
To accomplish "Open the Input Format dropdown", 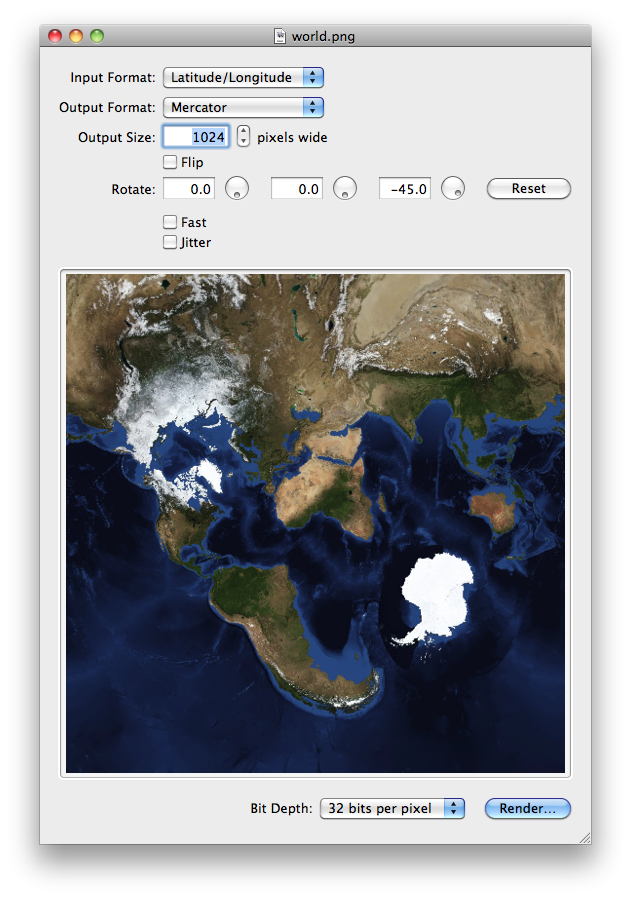I will (243, 78).
